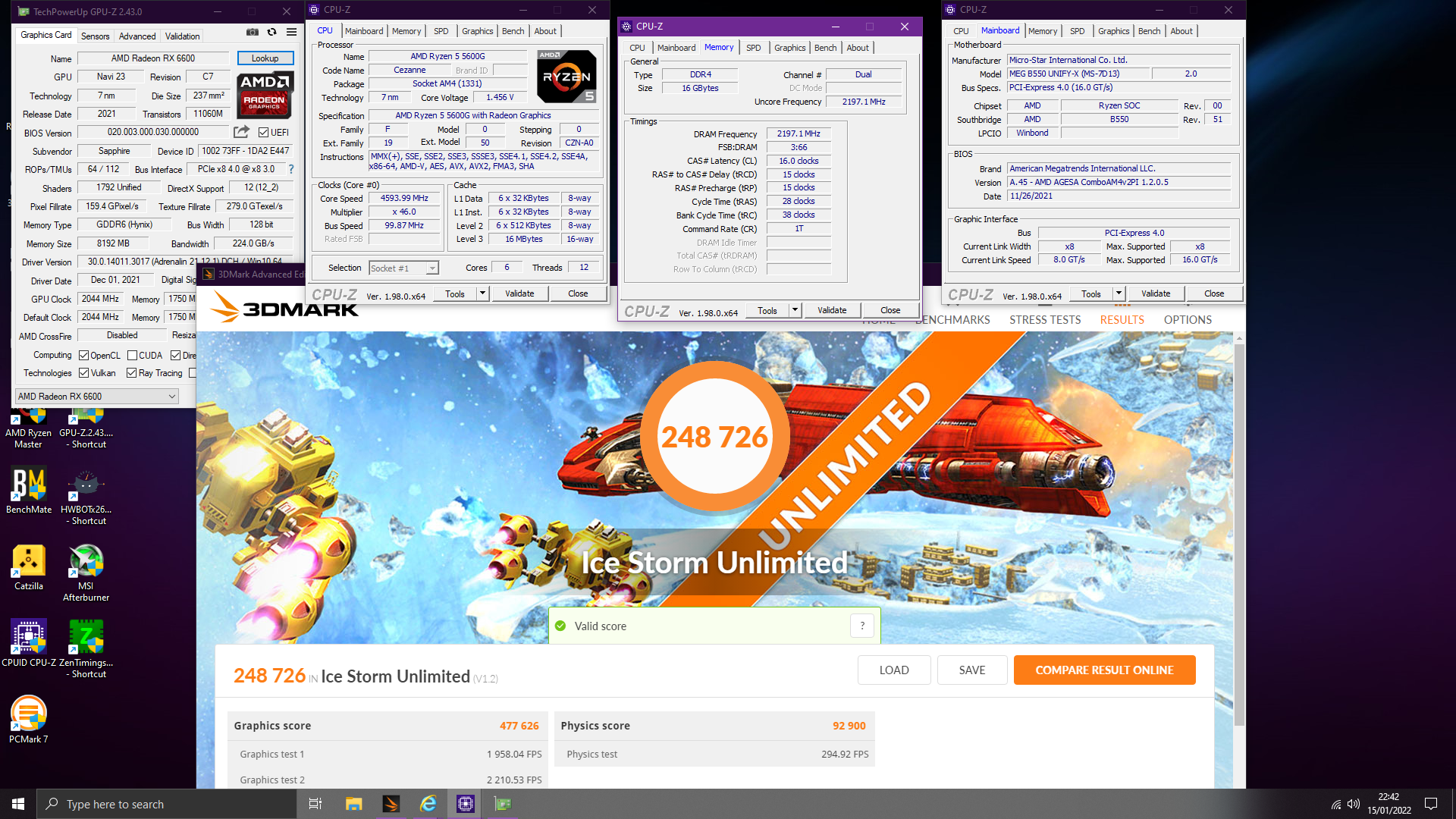Go to STRESS TESTS in 3DMark
1456x819 pixels.
(1045, 320)
